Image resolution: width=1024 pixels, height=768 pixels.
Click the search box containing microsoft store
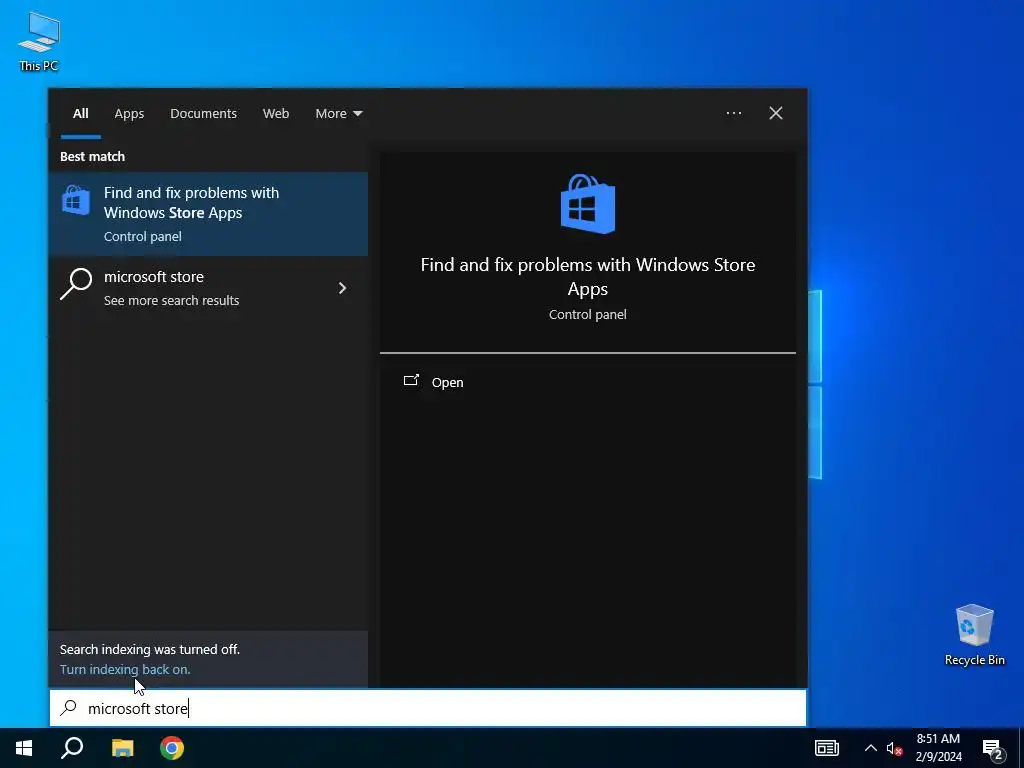tap(428, 708)
